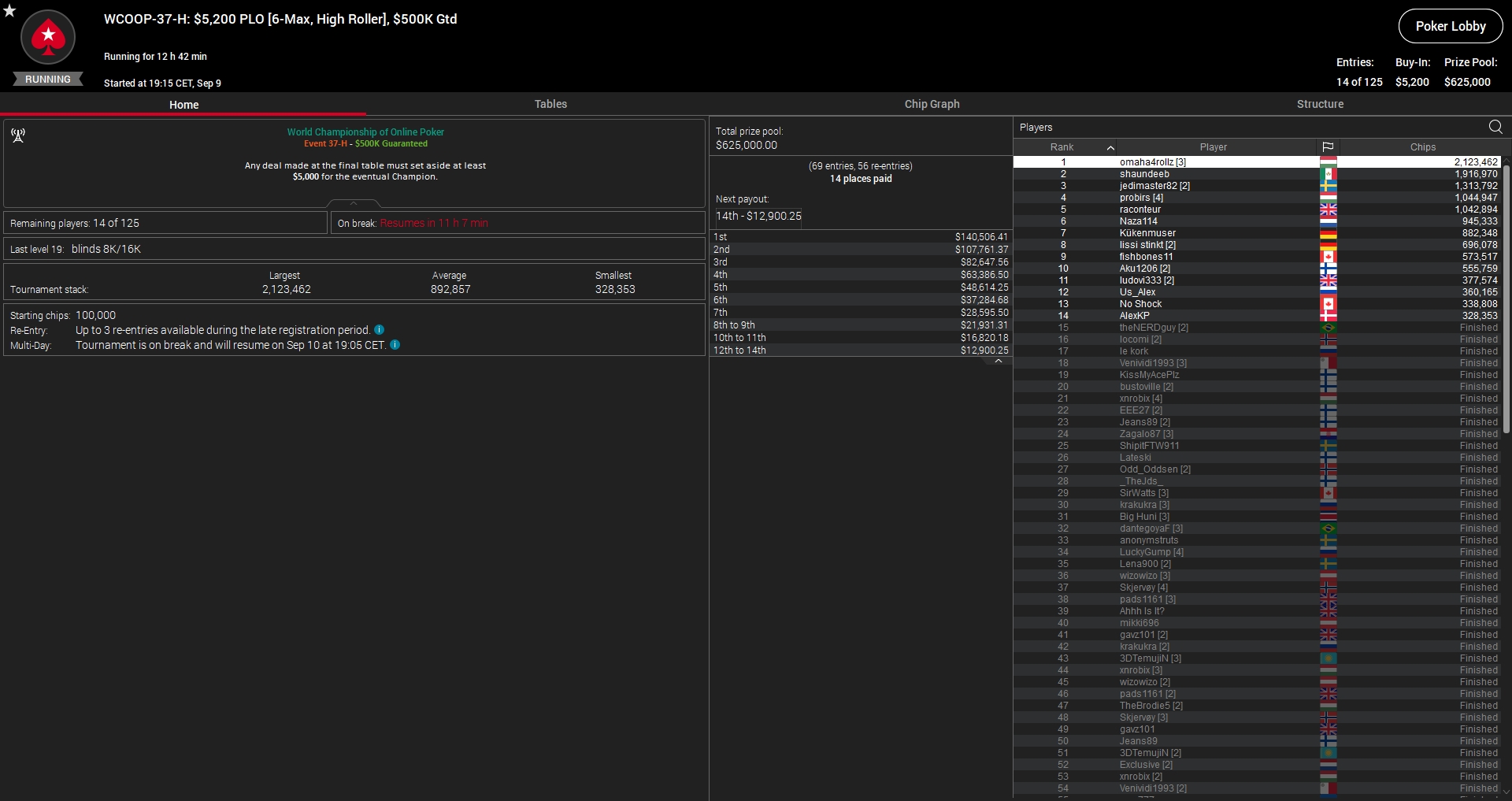Switch to the Home tab
This screenshot has height=801, width=1512.
coord(183,104)
